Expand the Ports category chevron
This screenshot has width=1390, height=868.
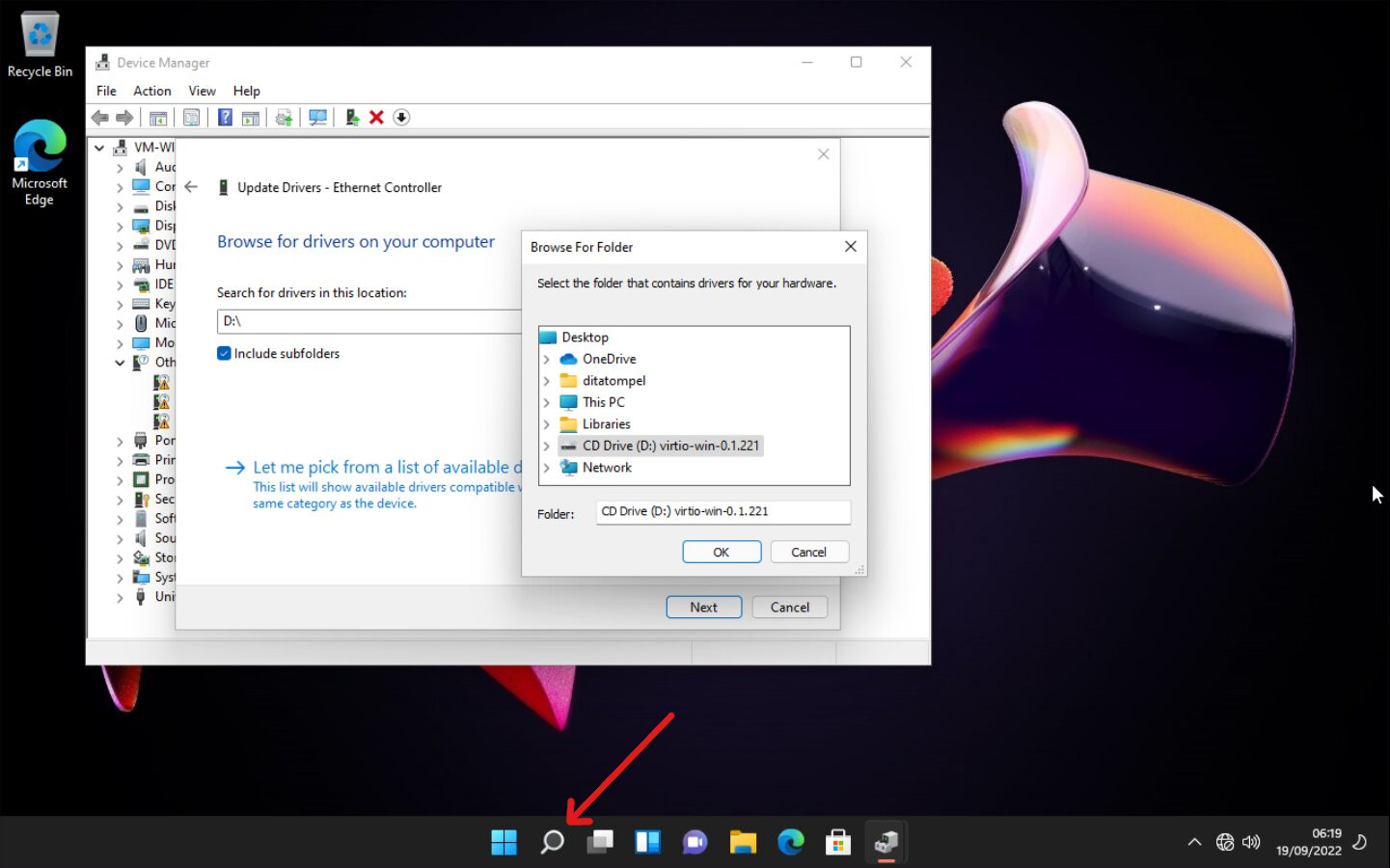pos(120,441)
